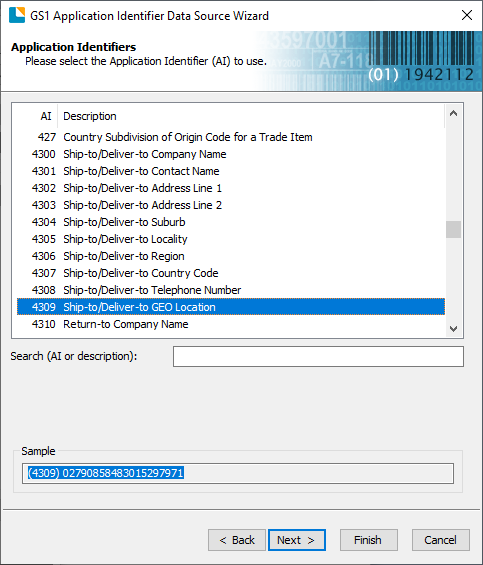483x565 pixels.
Task: Click the scrollbar thumb in the AI list
Action: [453, 229]
